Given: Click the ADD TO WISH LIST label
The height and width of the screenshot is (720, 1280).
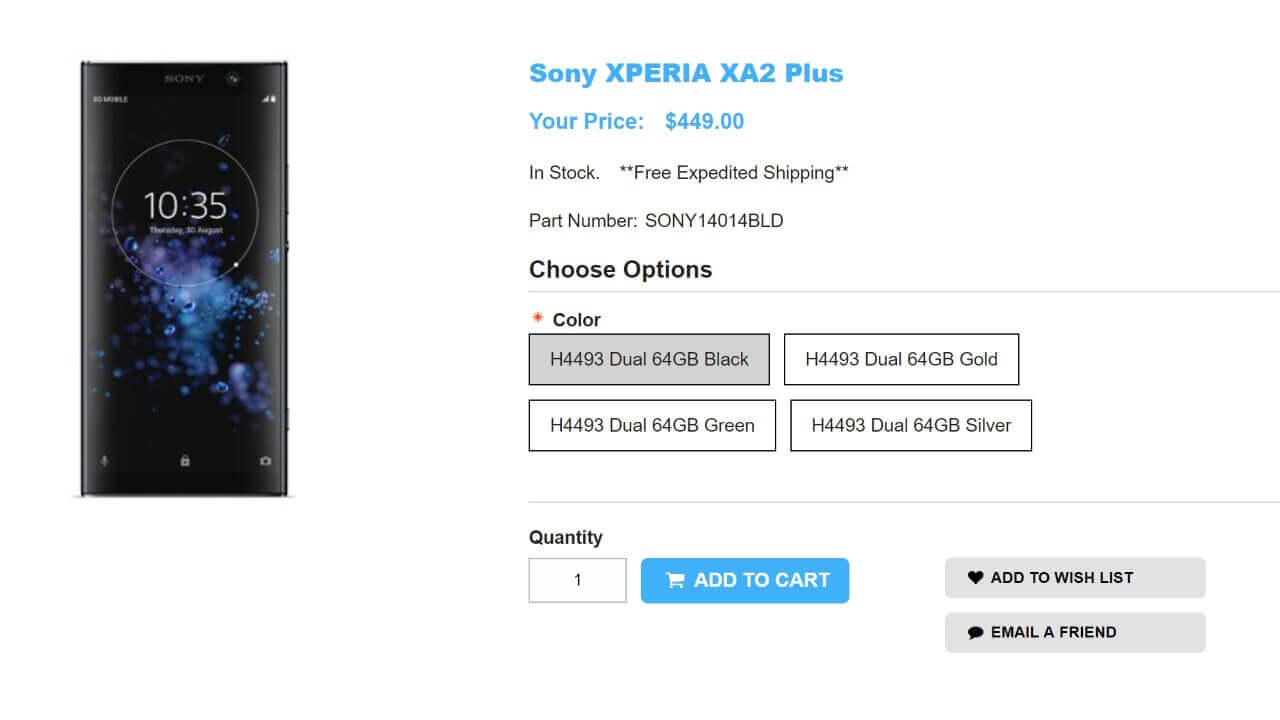Looking at the screenshot, I should [x=1062, y=578].
